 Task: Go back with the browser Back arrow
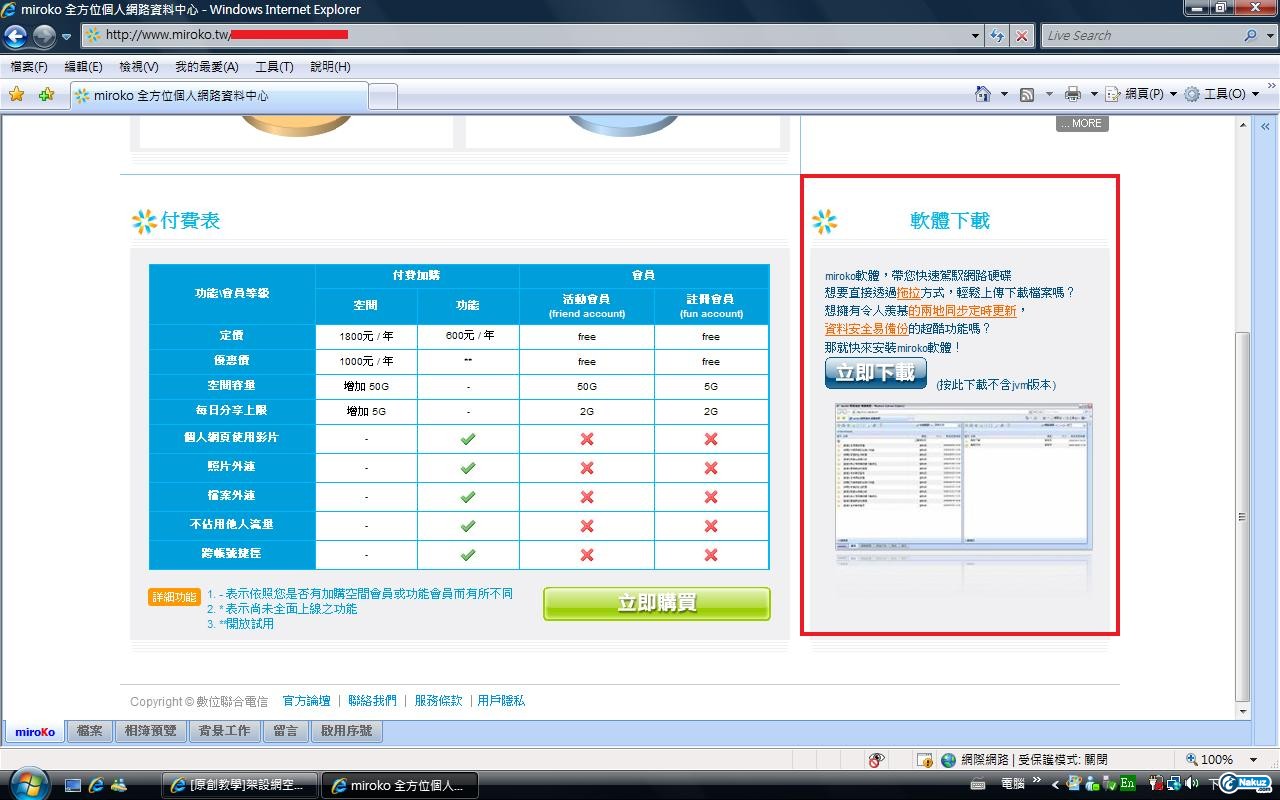[x=15, y=36]
